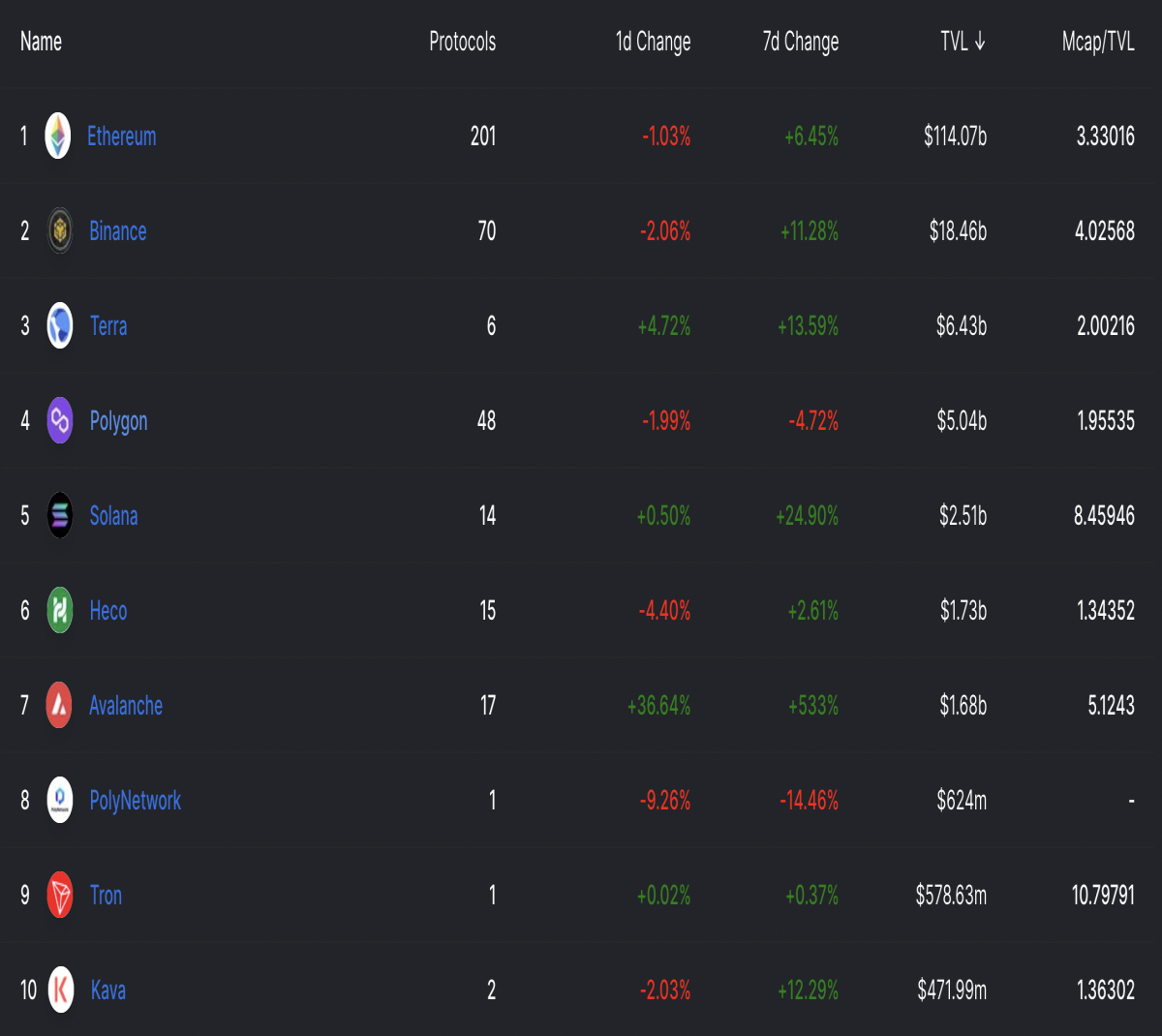
Task: Sort by the Name column header
Action: pos(41,42)
